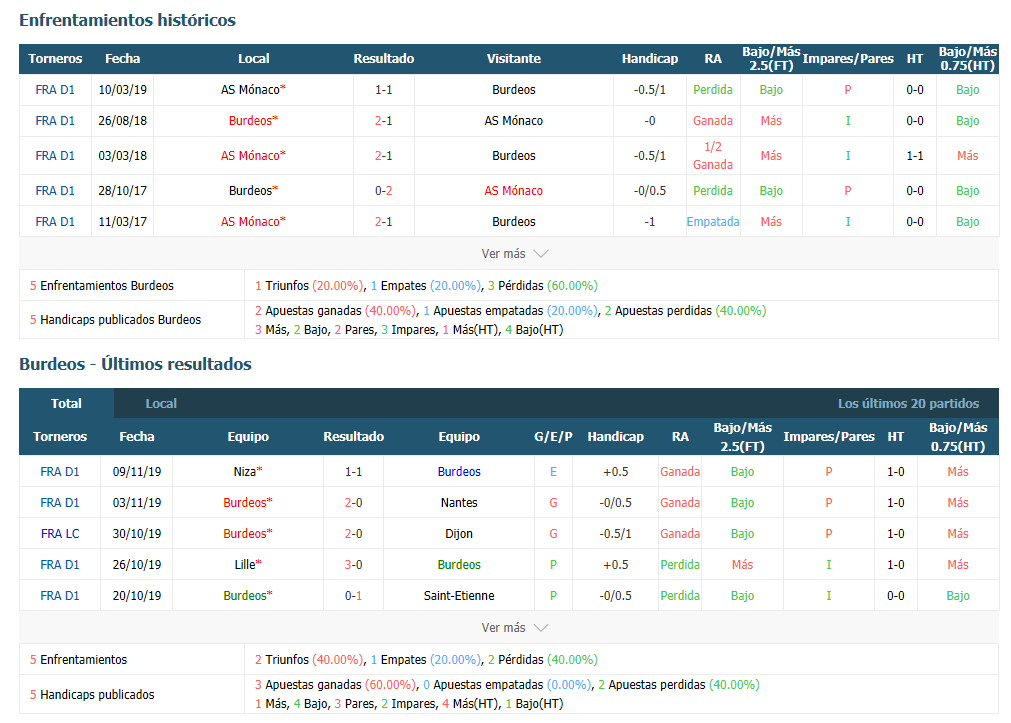
Task: Click '5 Enfrentamientos Burdeos' summary label
Action: click(102, 286)
